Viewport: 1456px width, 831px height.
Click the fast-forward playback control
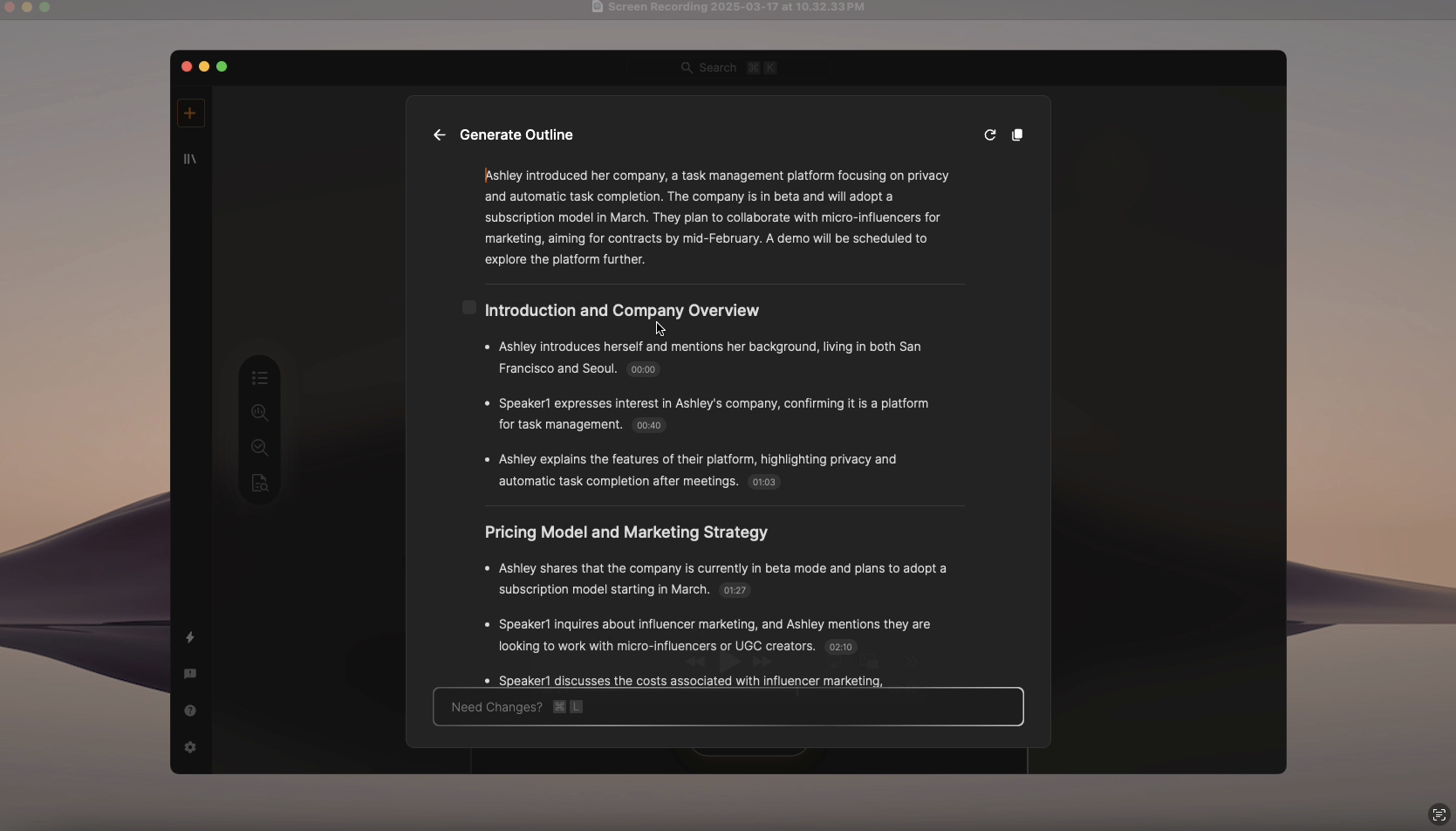click(x=762, y=662)
